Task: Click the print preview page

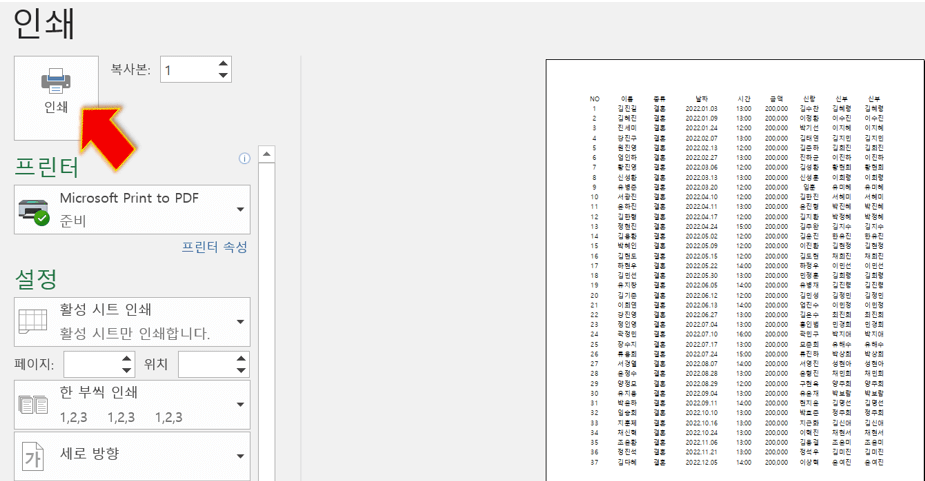Action: [x=735, y=270]
